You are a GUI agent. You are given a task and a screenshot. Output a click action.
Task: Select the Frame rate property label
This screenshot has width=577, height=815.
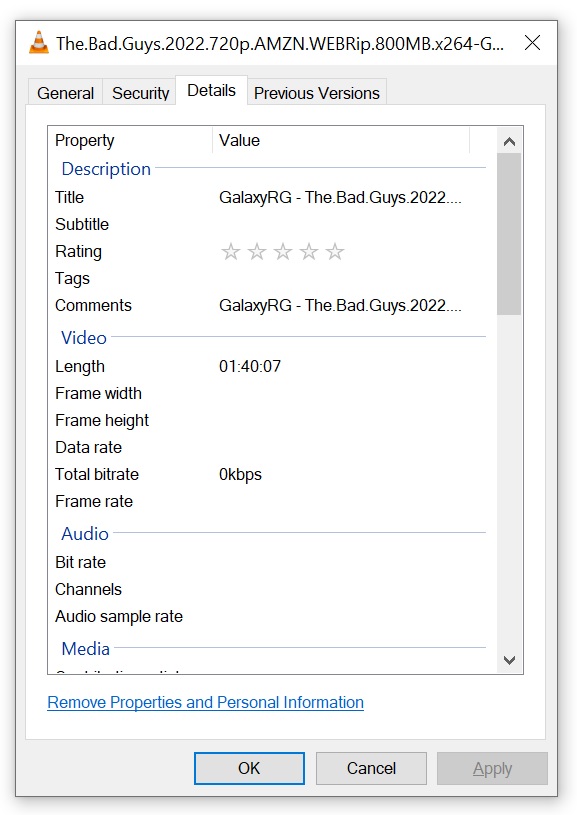94,502
